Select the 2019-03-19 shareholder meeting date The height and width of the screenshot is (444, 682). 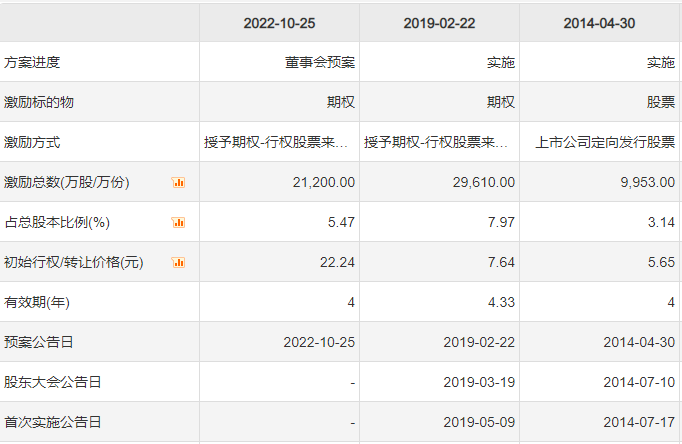[x=479, y=382]
